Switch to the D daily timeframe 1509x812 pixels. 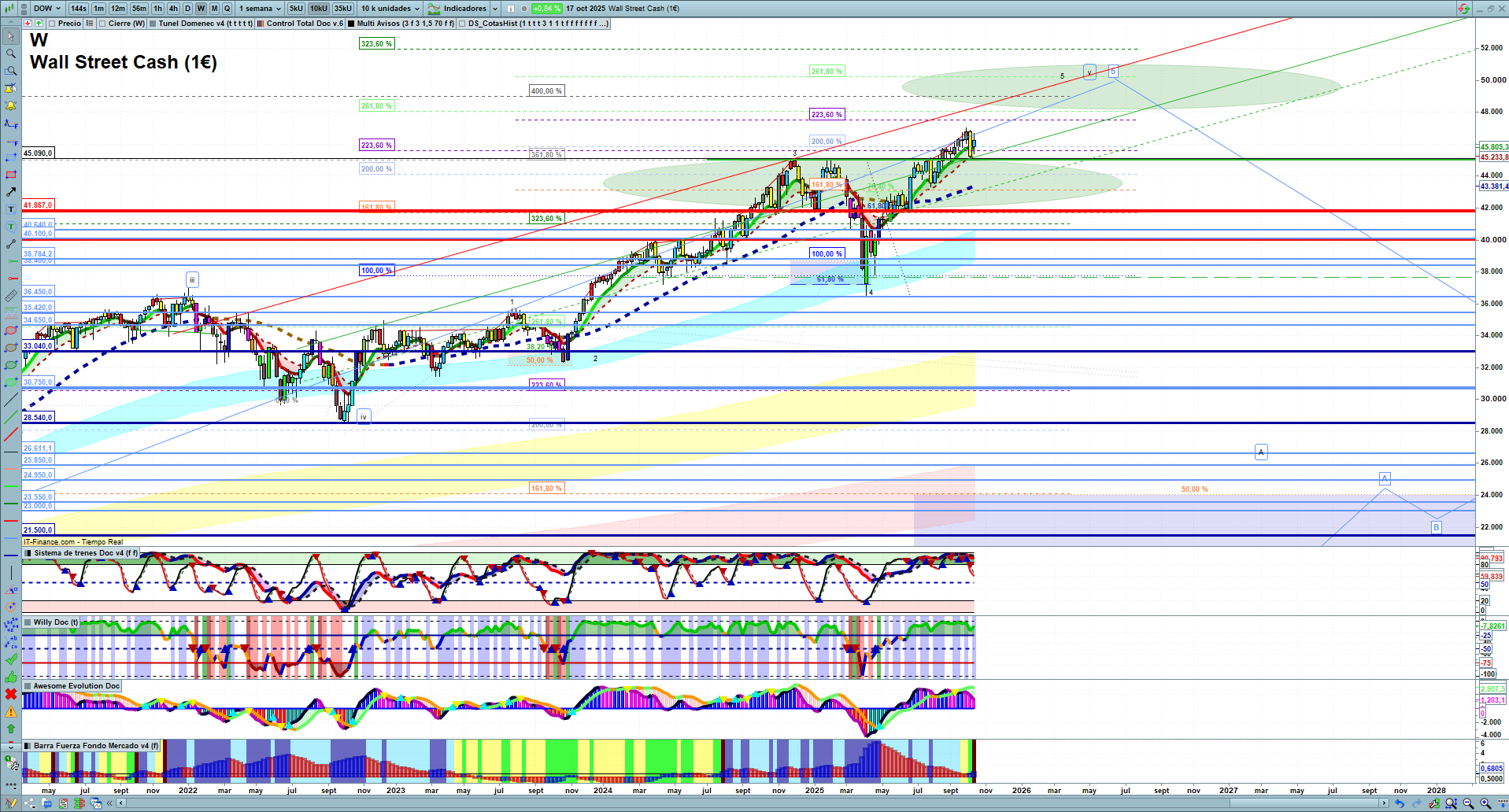(x=187, y=9)
